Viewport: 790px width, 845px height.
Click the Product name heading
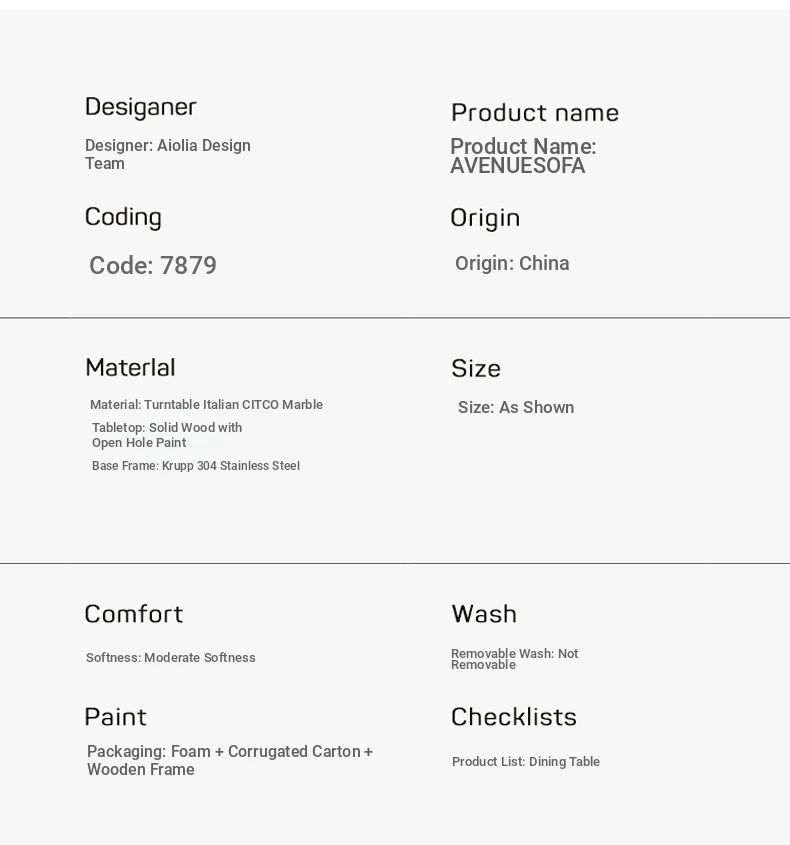(534, 113)
